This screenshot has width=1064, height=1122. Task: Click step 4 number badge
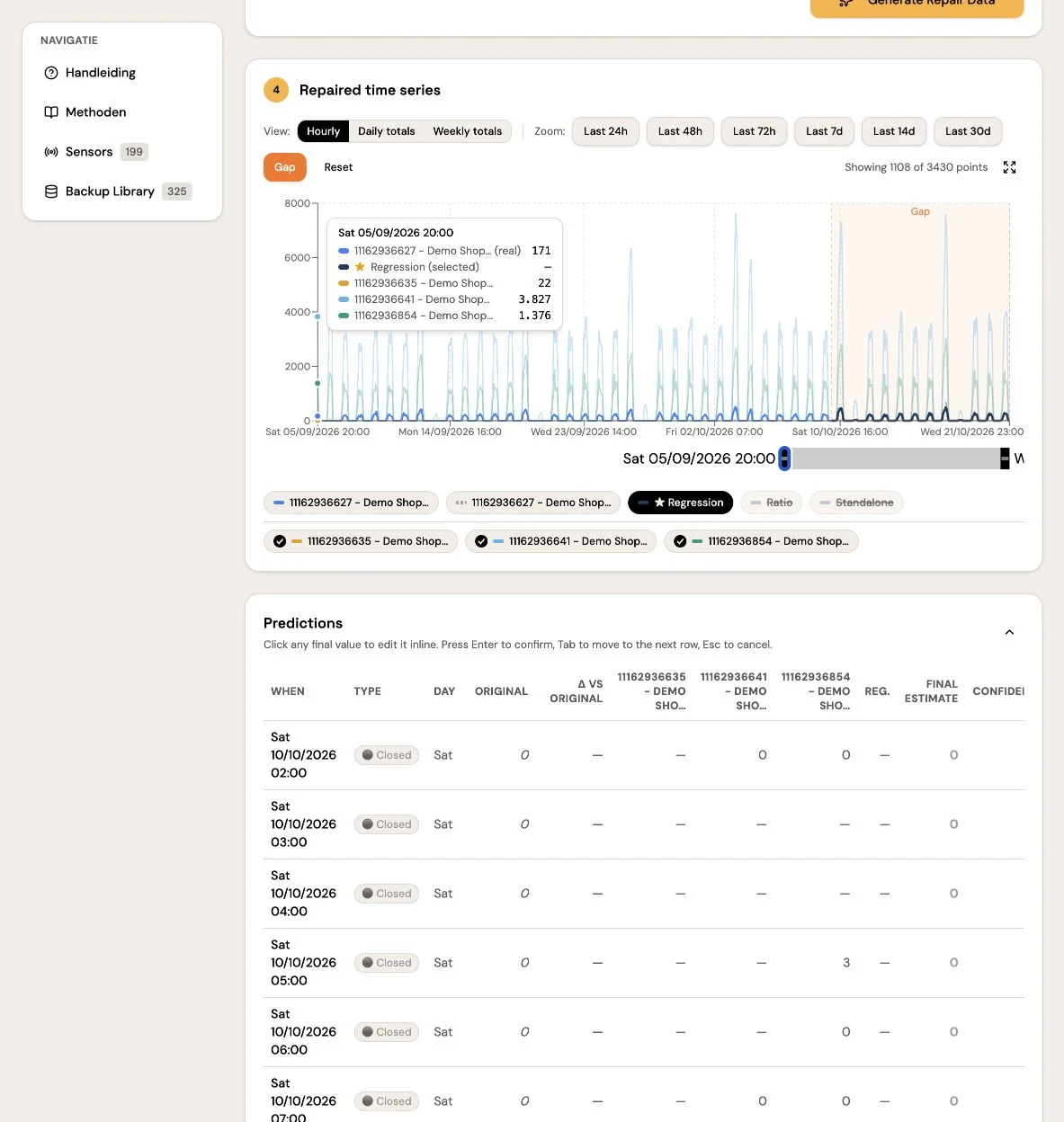[x=276, y=90]
